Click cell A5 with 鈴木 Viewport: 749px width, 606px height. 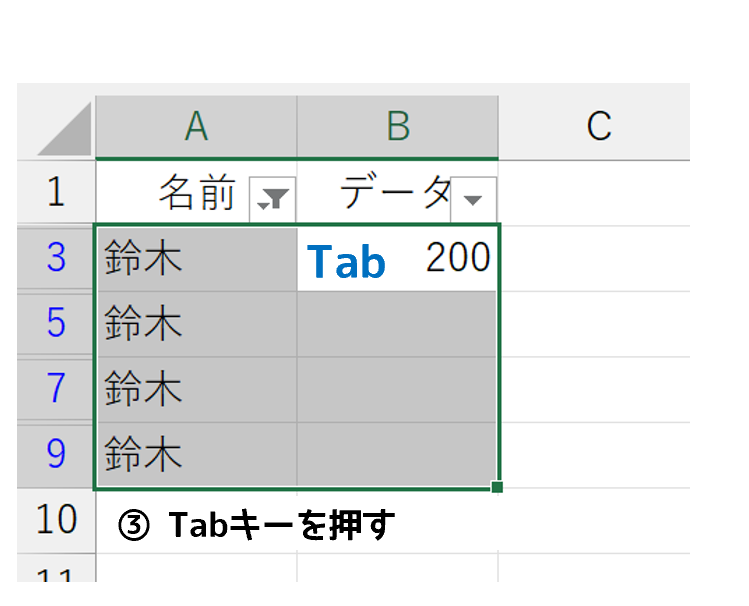(x=196, y=323)
